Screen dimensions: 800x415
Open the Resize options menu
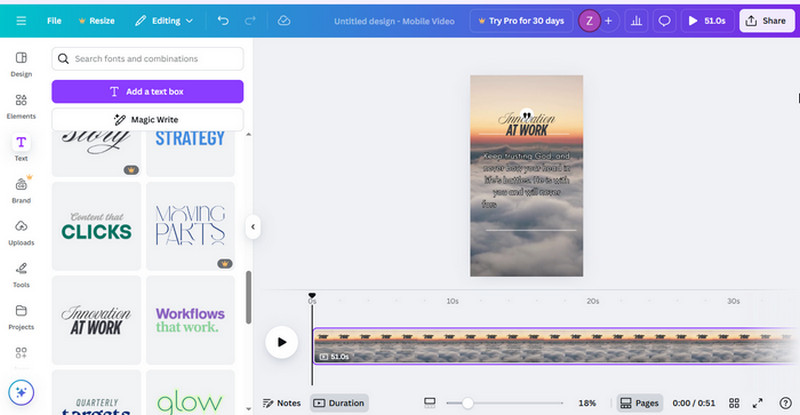96,20
